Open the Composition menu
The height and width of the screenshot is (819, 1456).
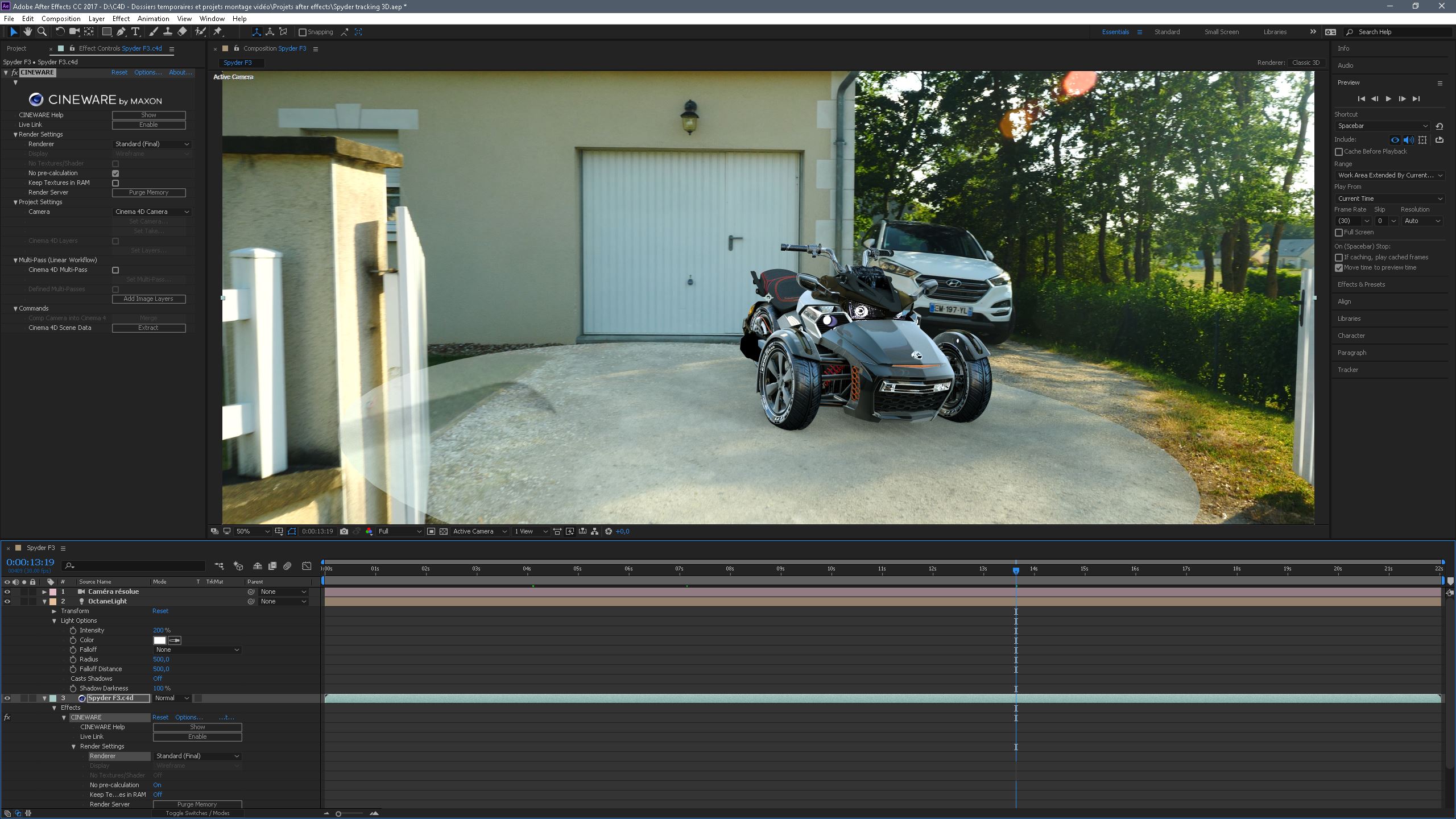coord(61,18)
